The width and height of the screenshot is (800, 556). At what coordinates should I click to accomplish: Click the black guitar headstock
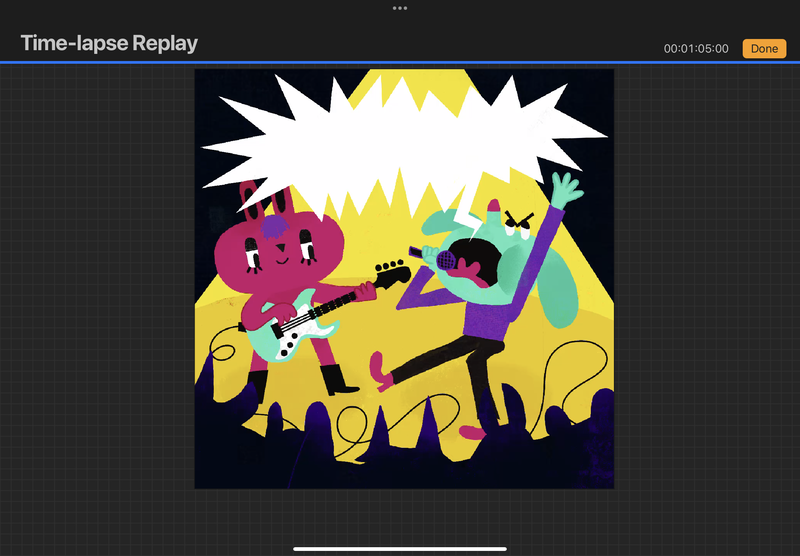393,268
